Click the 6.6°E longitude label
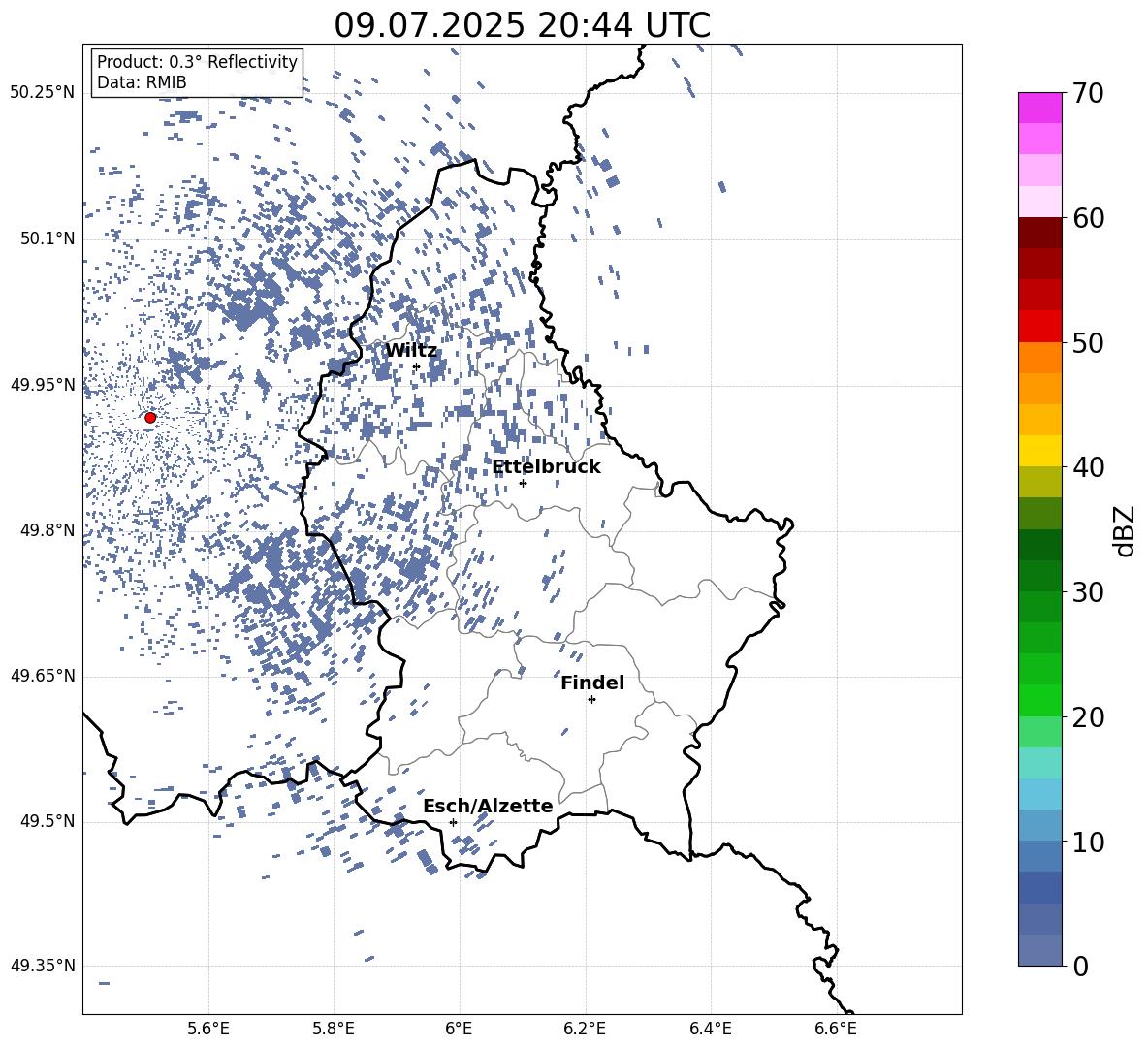 pyautogui.click(x=836, y=1029)
